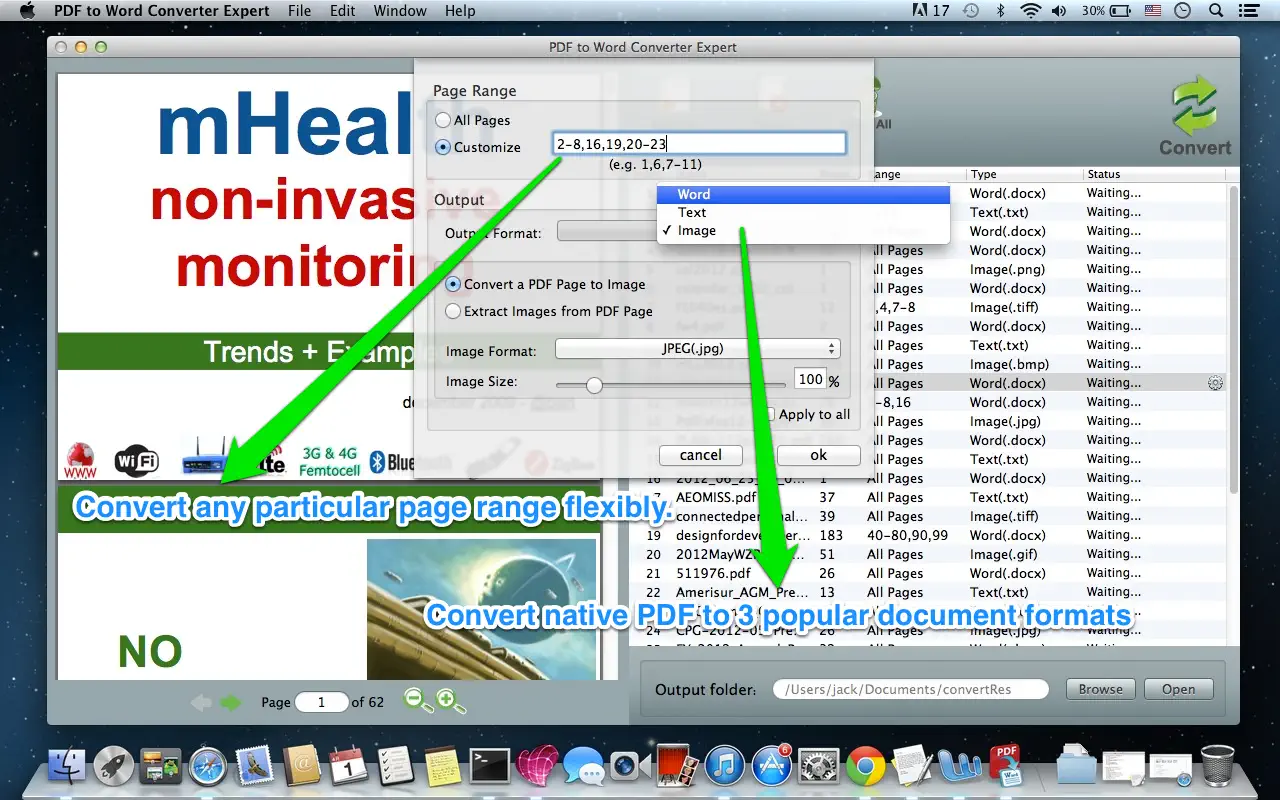Confirm settings with the ok button
Image resolution: width=1280 pixels, height=800 pixels.
[x=819, y=455]
